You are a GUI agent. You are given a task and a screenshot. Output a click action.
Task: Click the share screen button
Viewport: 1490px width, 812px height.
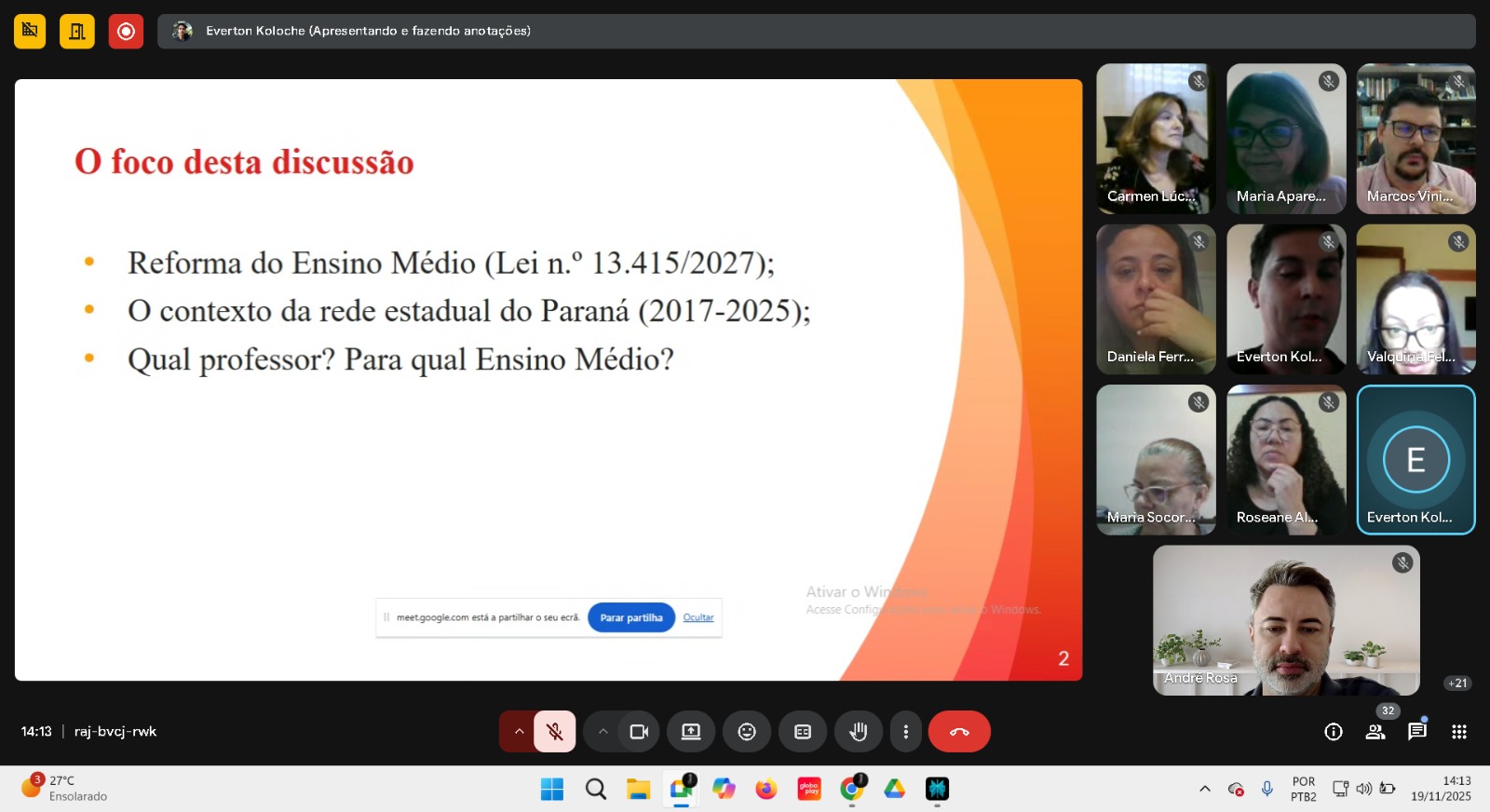coord(691,732)
